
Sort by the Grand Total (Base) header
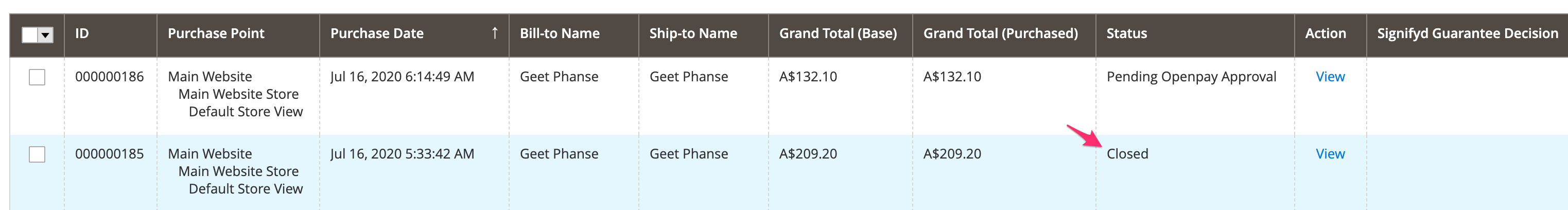click(838, 33)
